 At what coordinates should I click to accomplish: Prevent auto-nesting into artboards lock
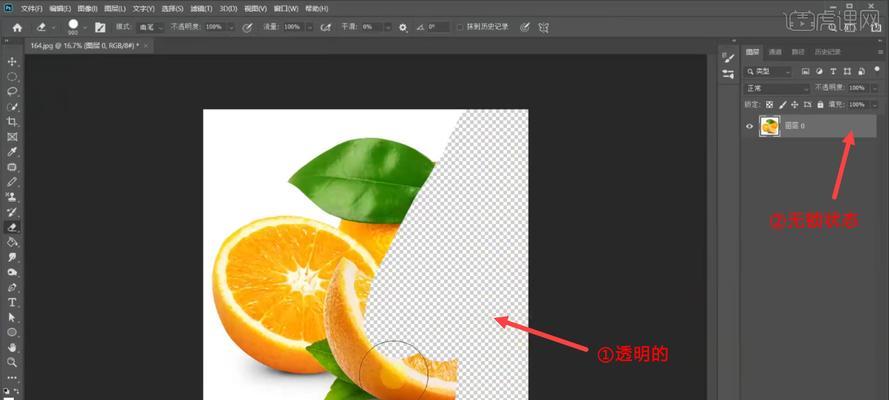coord(807,105)
